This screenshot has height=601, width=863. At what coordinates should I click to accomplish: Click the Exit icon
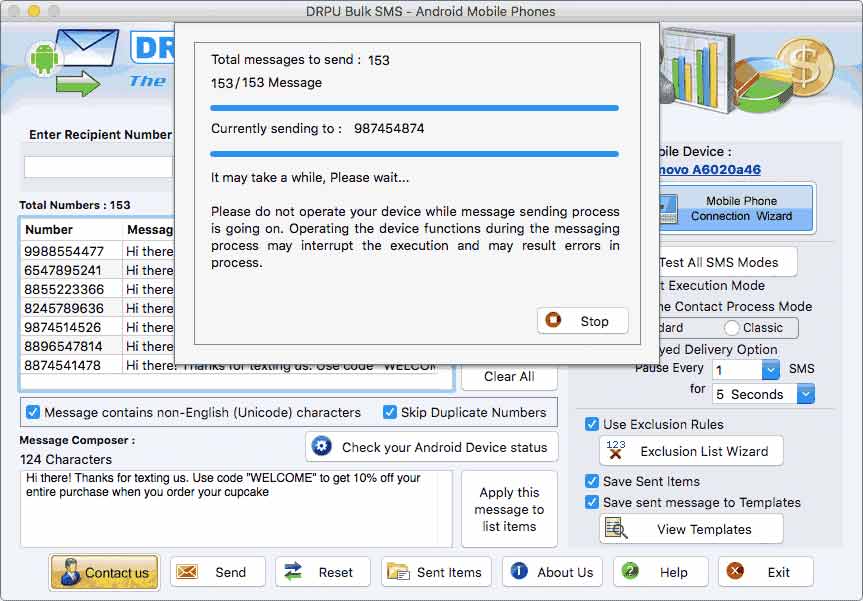tap(736, 572)
